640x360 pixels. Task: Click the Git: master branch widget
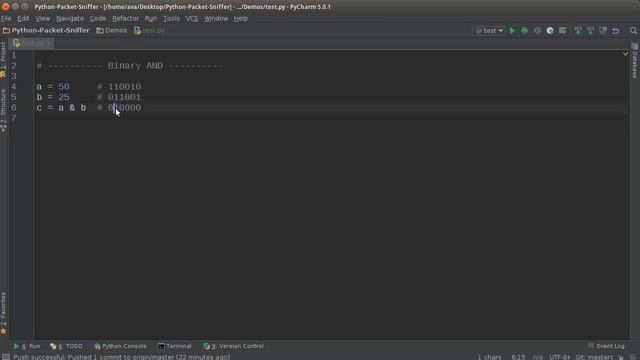point(594,357)
